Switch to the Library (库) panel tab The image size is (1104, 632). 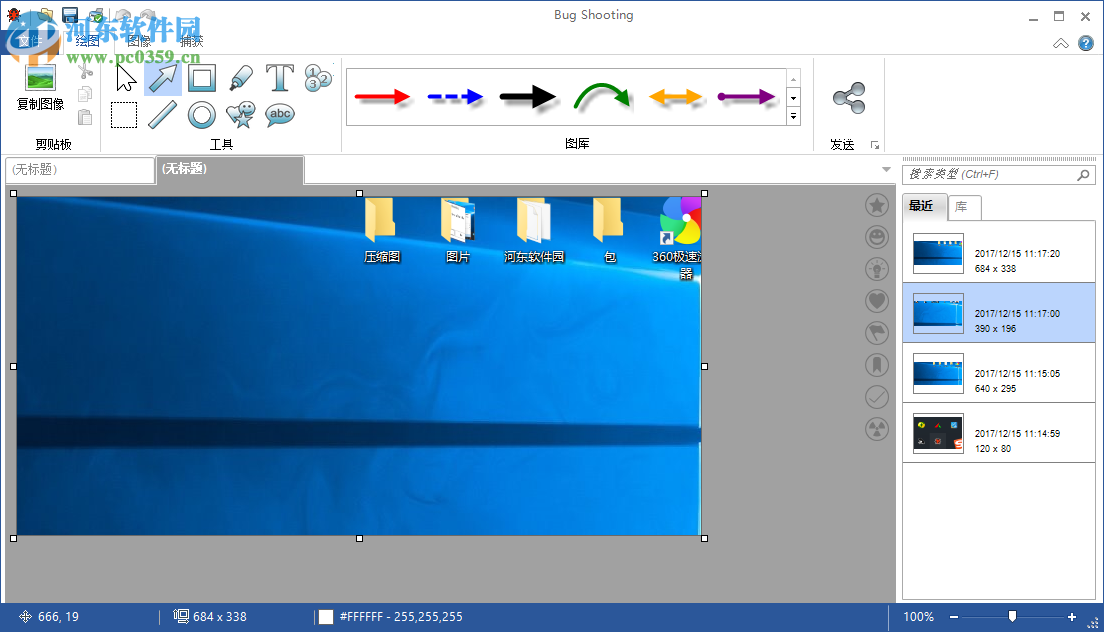pos(964,207)
